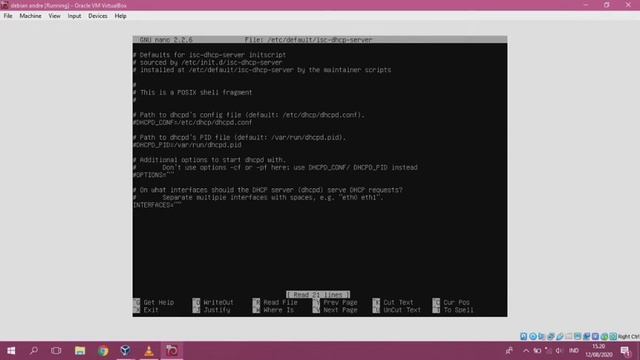Open the Input menu
The image size is (640, 360).
(74, 16)
